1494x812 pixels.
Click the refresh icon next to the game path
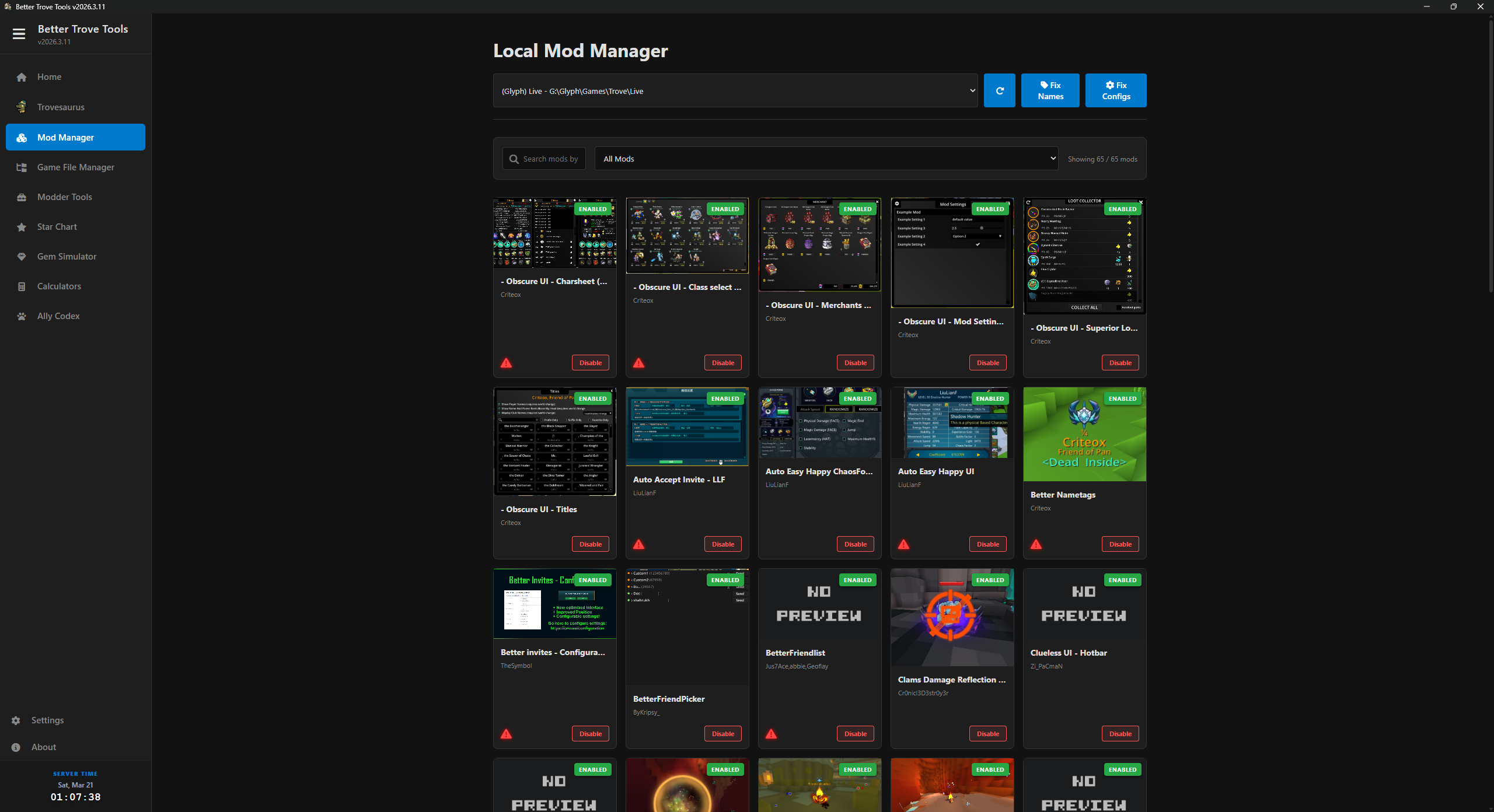pos(1000,90)
